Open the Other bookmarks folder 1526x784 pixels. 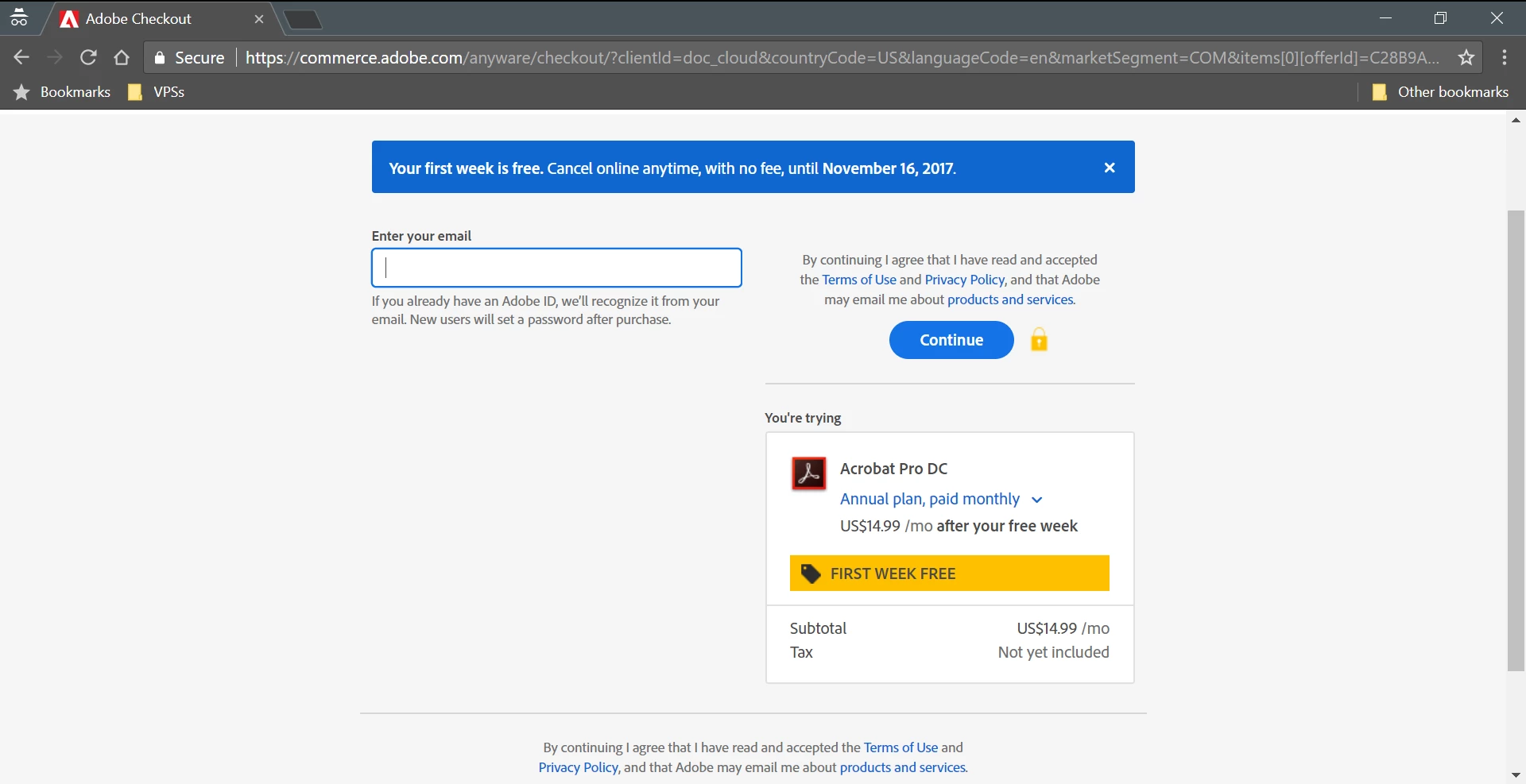[x=1440, y=92]
